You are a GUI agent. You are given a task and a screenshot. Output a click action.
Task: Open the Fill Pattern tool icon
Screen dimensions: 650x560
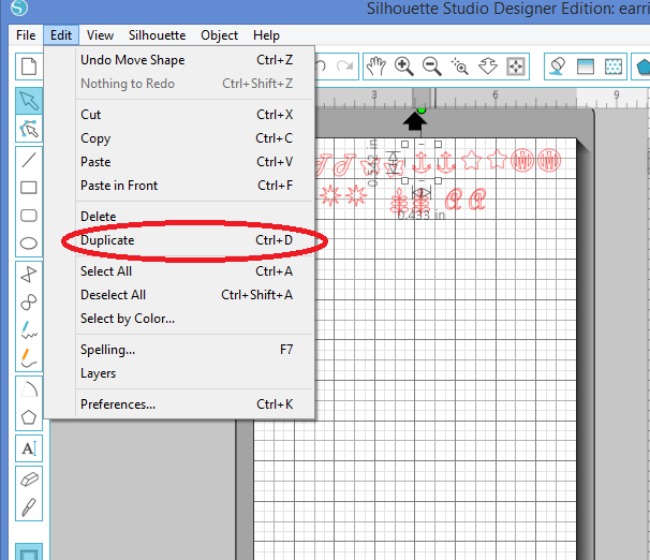pos(614,66)
